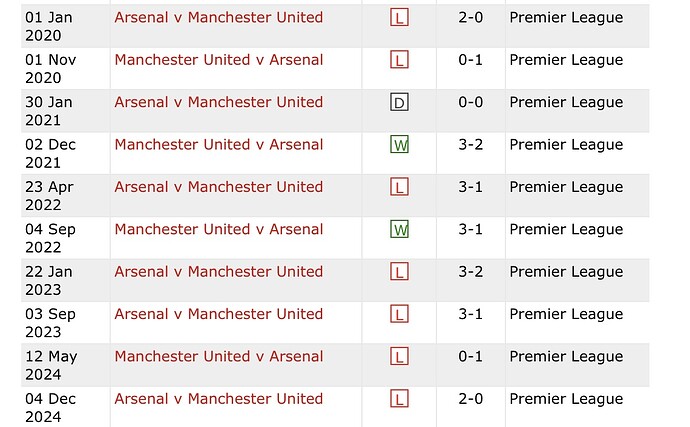690x427 pixels.
Task: Click the L result badge for 03 Sep 2023
Action: point(399,314)
